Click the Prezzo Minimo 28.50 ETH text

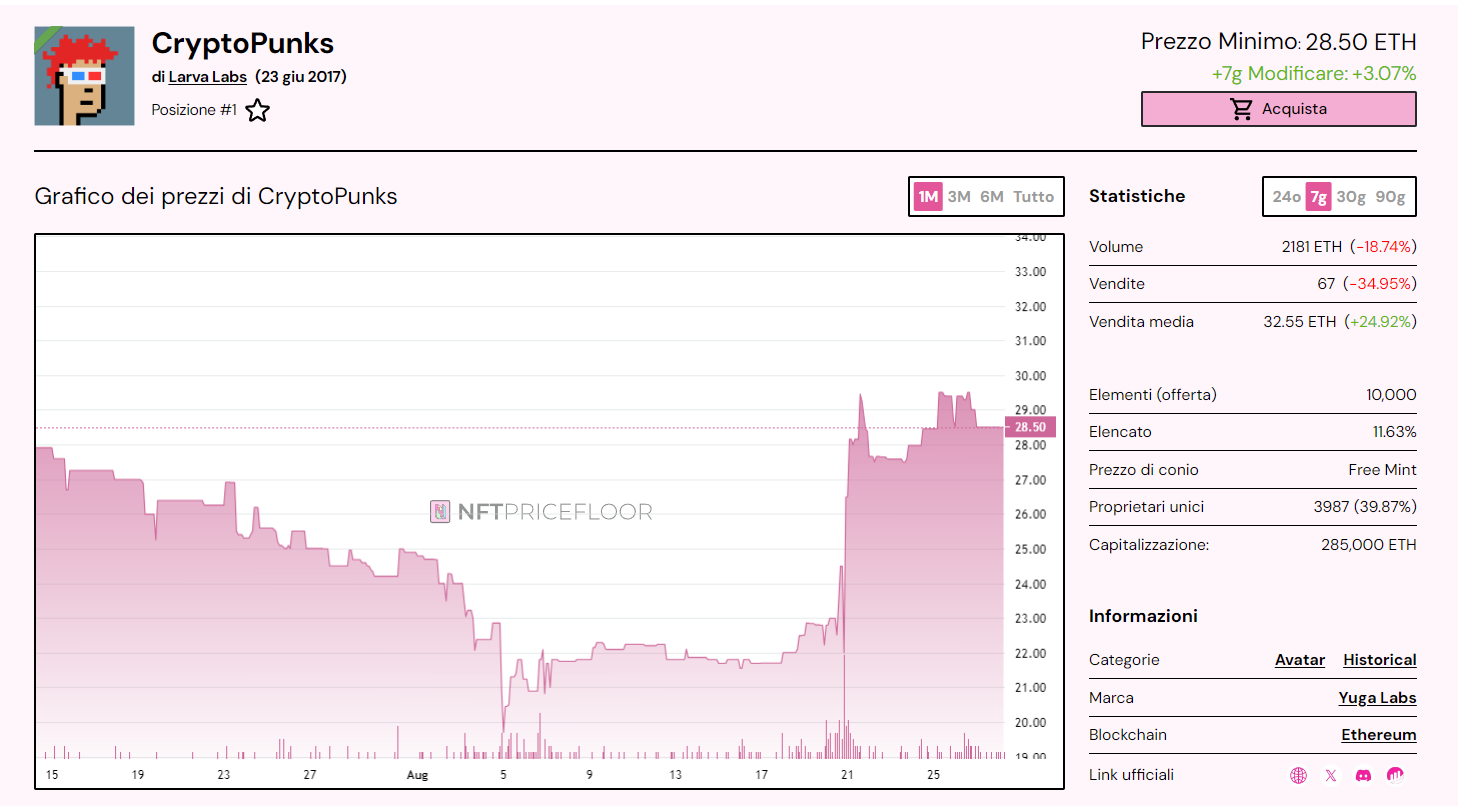1278,42
